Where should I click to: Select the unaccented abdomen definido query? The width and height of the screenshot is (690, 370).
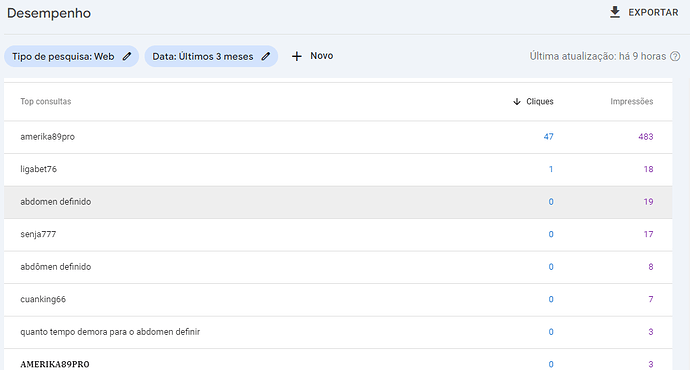pos(55,202)
